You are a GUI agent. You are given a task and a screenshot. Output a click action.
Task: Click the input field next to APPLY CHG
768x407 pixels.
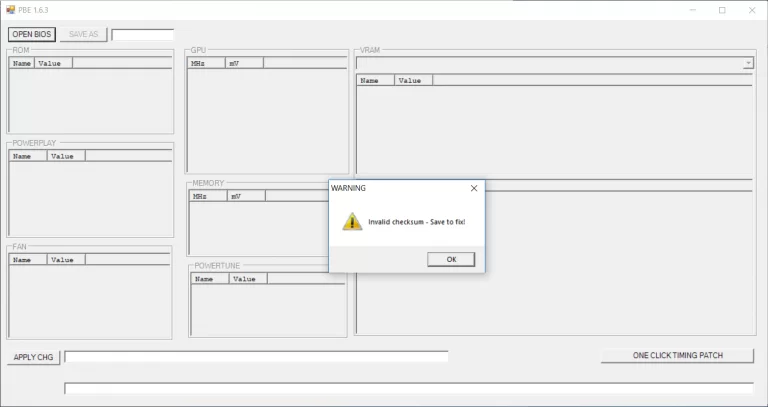[x=256, y=357]
